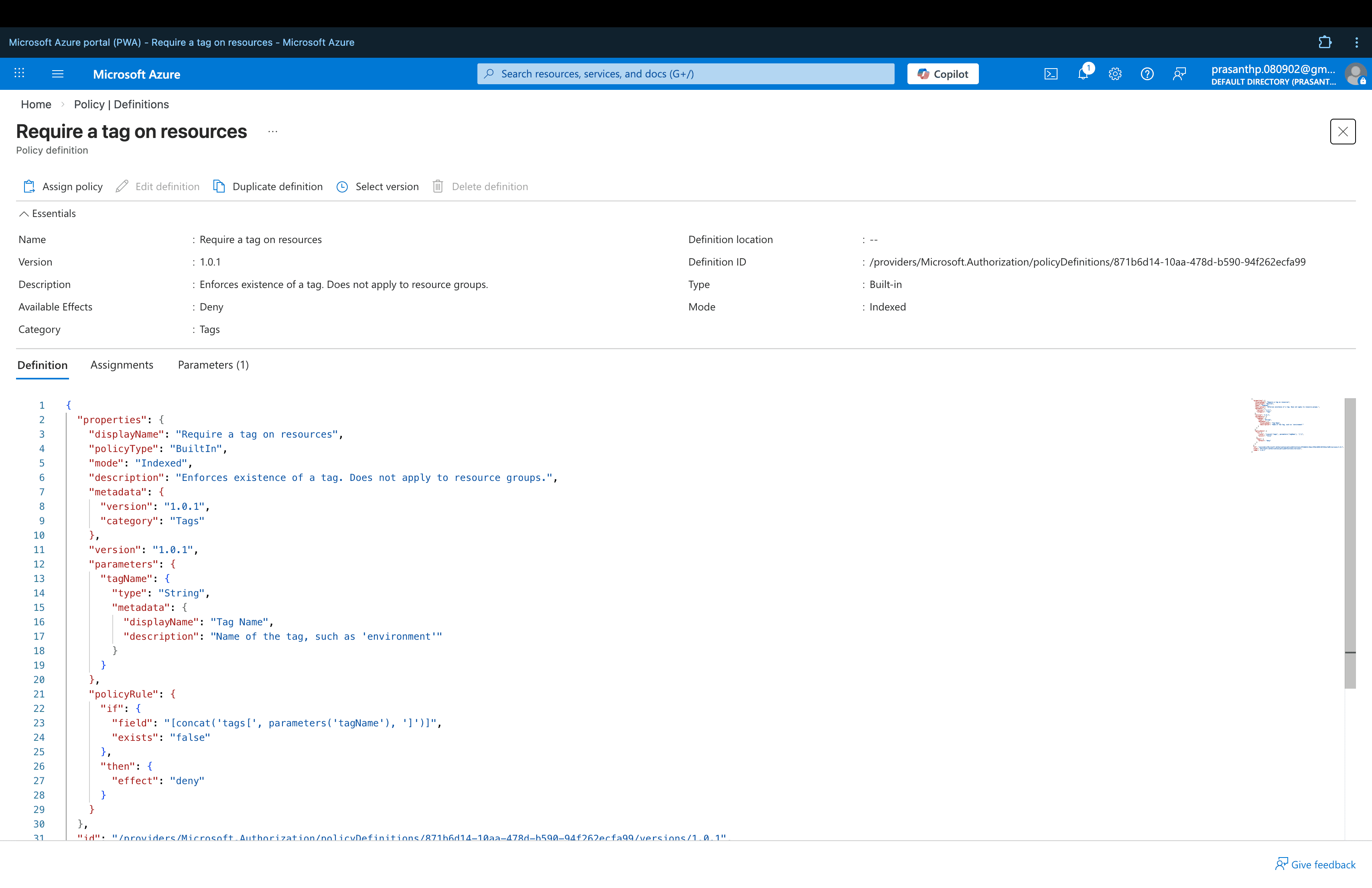Open portal settings gear

click(x=1115, y=74)
